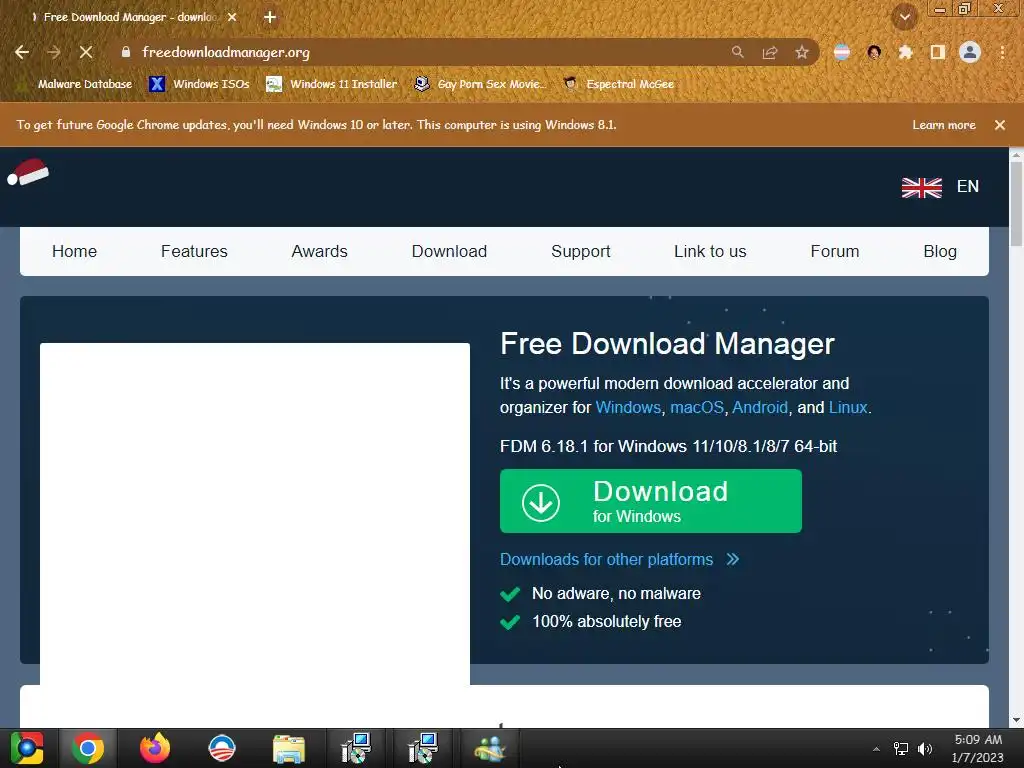1024x768 pixels.
Task: Open the Obama-logo app in taskbar
Action: point(221,748)
